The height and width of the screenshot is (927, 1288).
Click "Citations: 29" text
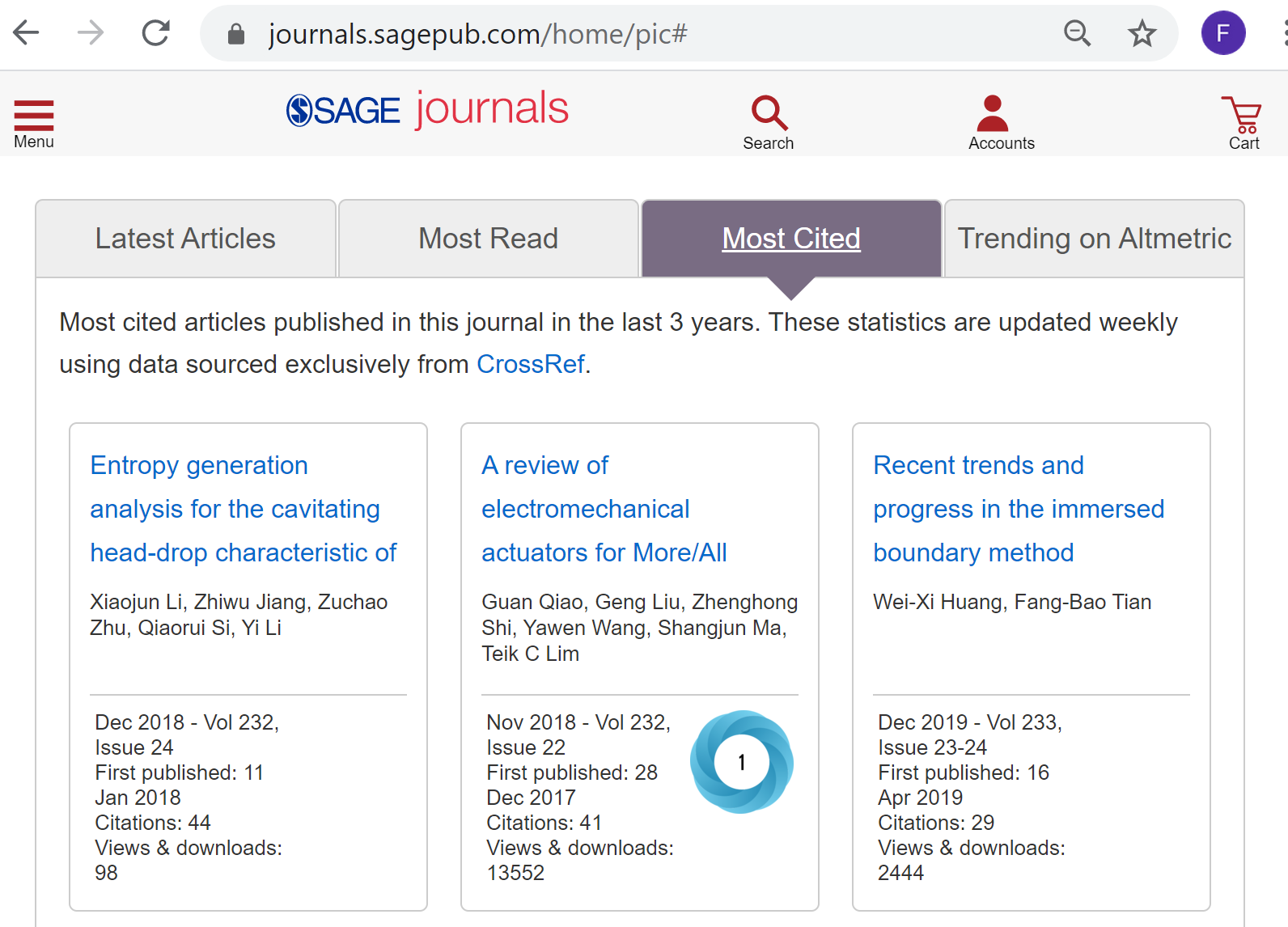coord(936,823)
